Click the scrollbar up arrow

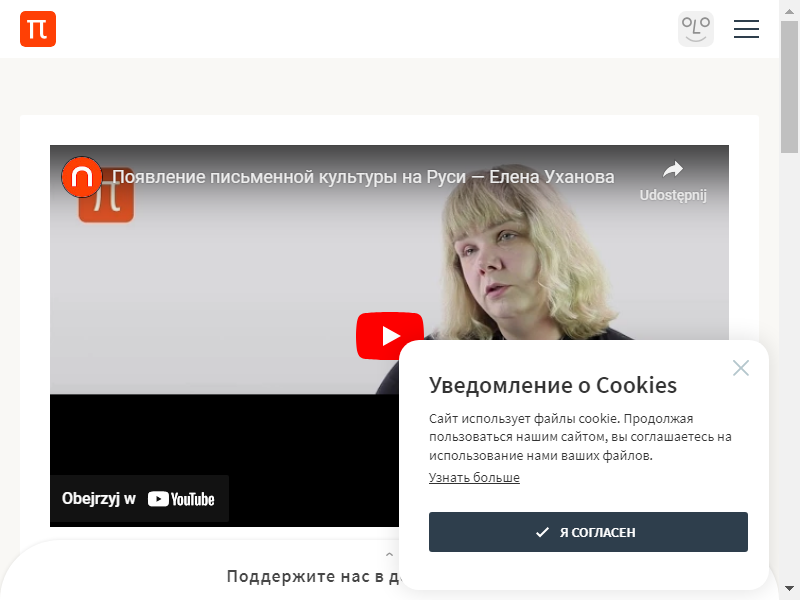(789, 11)
